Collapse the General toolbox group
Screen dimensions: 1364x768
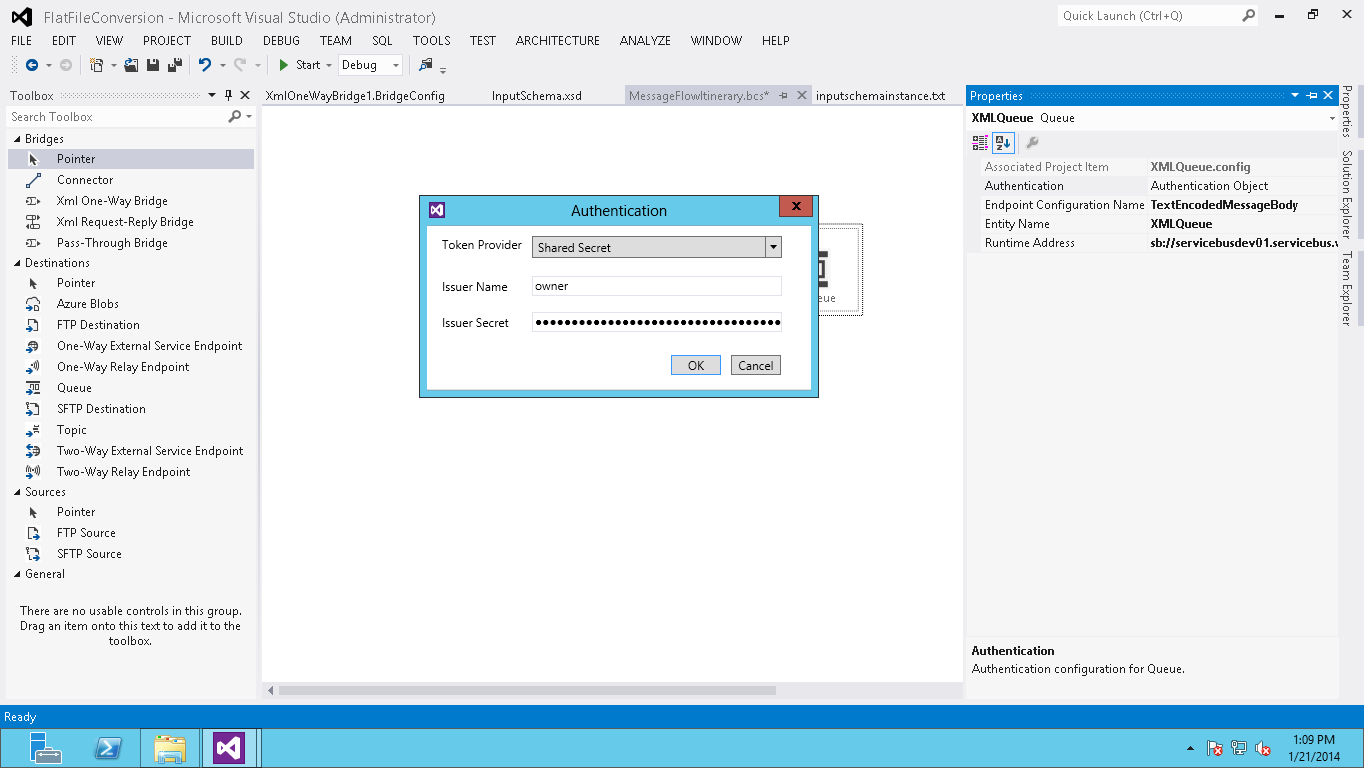(x=17, y=574)
